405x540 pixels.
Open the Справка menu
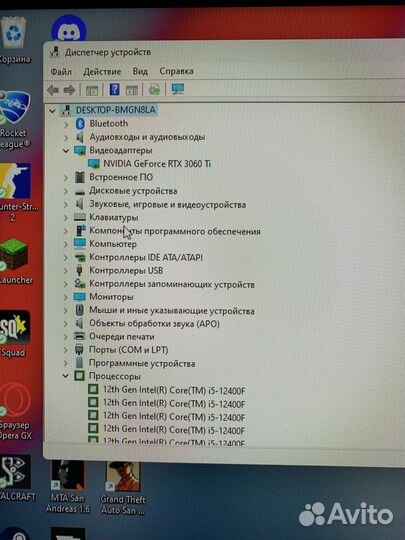pos(176,71)
